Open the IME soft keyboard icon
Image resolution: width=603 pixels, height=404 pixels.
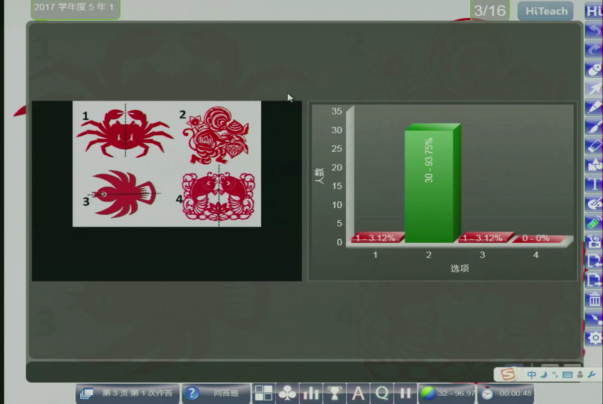(x=567, y=374)
